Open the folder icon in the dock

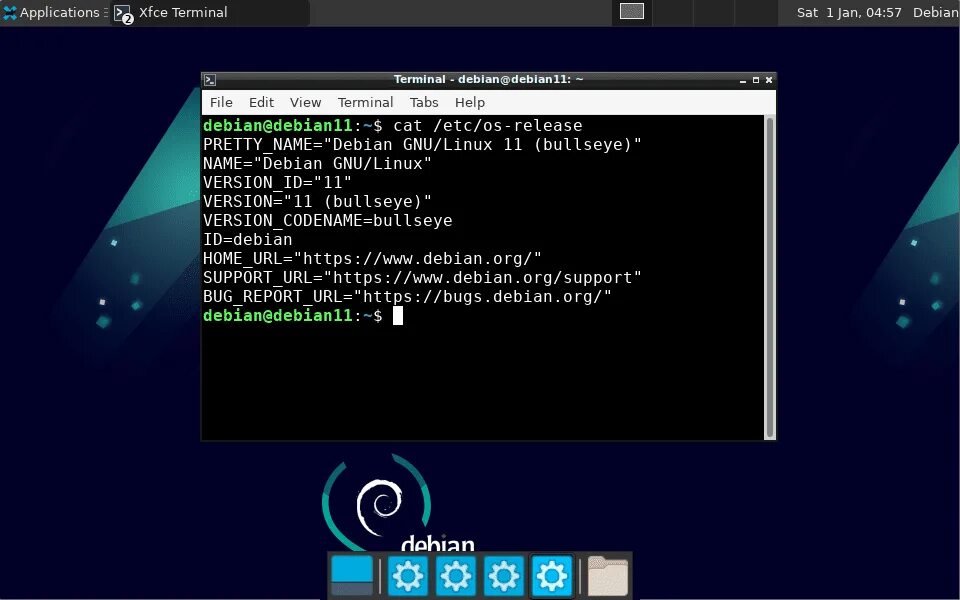(x=607, y=576)
